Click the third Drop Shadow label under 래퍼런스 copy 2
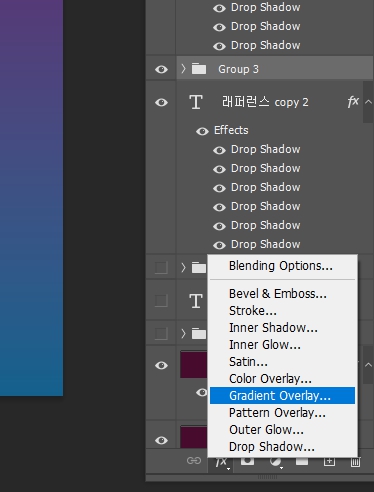This screenshot has height=492, width=374. 266,187
